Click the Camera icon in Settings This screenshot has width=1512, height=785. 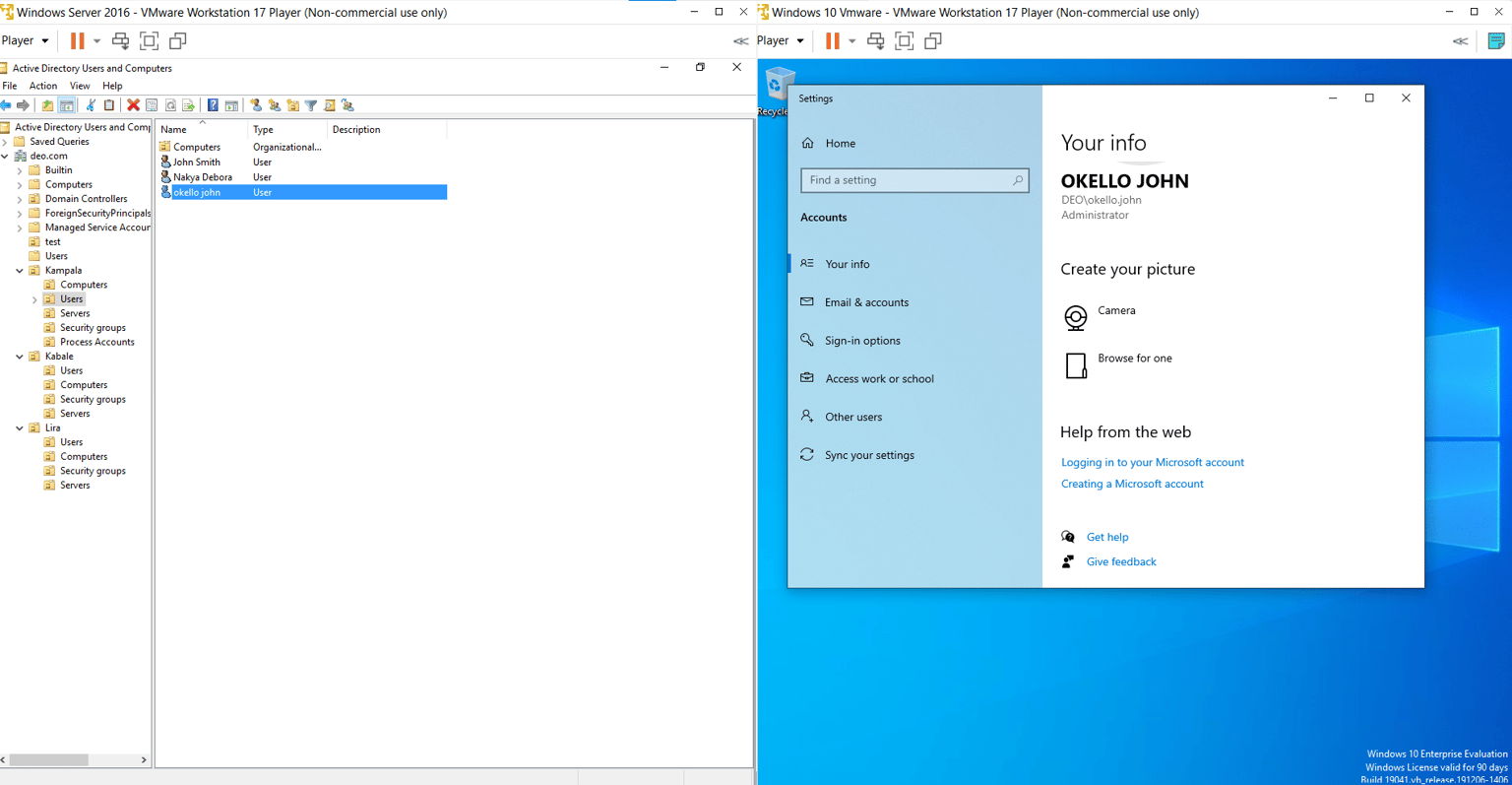[1076, 317]
